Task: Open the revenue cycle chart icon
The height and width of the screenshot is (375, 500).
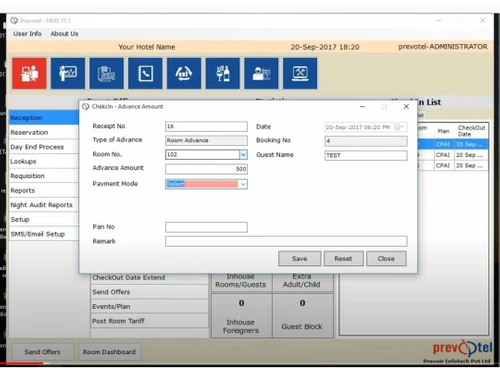Action: [184, 73]
